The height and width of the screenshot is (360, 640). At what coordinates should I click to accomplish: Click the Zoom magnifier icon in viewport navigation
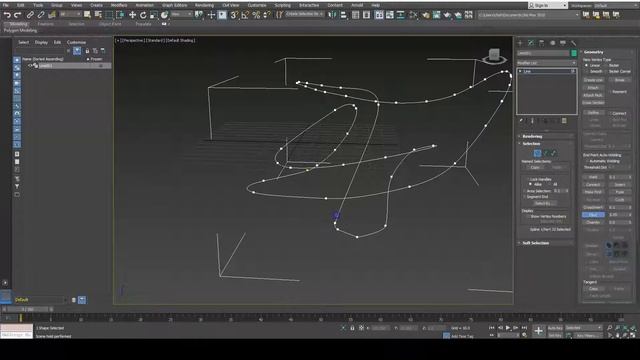[609, 328]
